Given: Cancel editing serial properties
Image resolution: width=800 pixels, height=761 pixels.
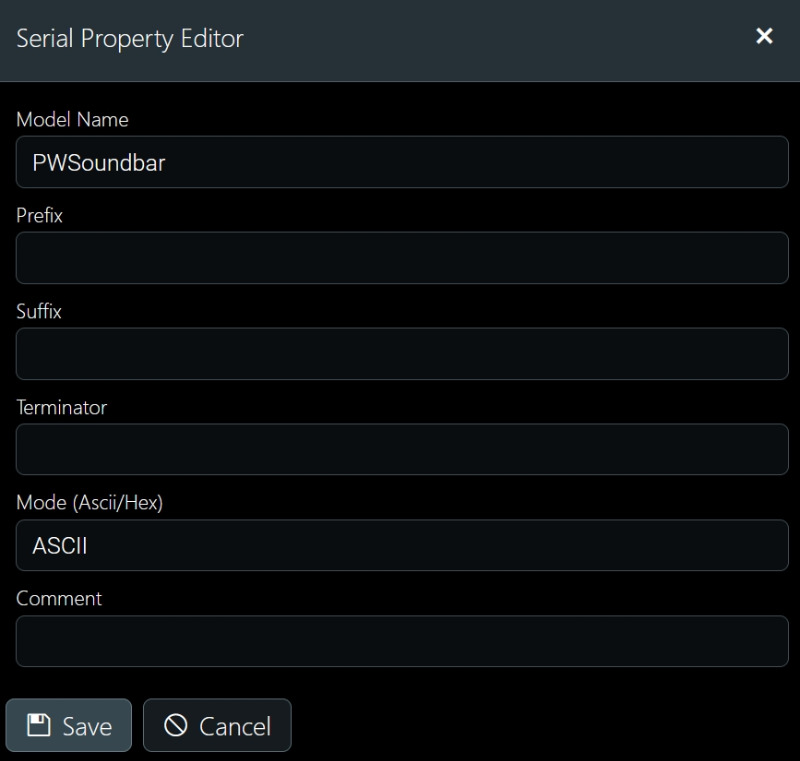Looking at the screenshot, I should pos(217,725).
